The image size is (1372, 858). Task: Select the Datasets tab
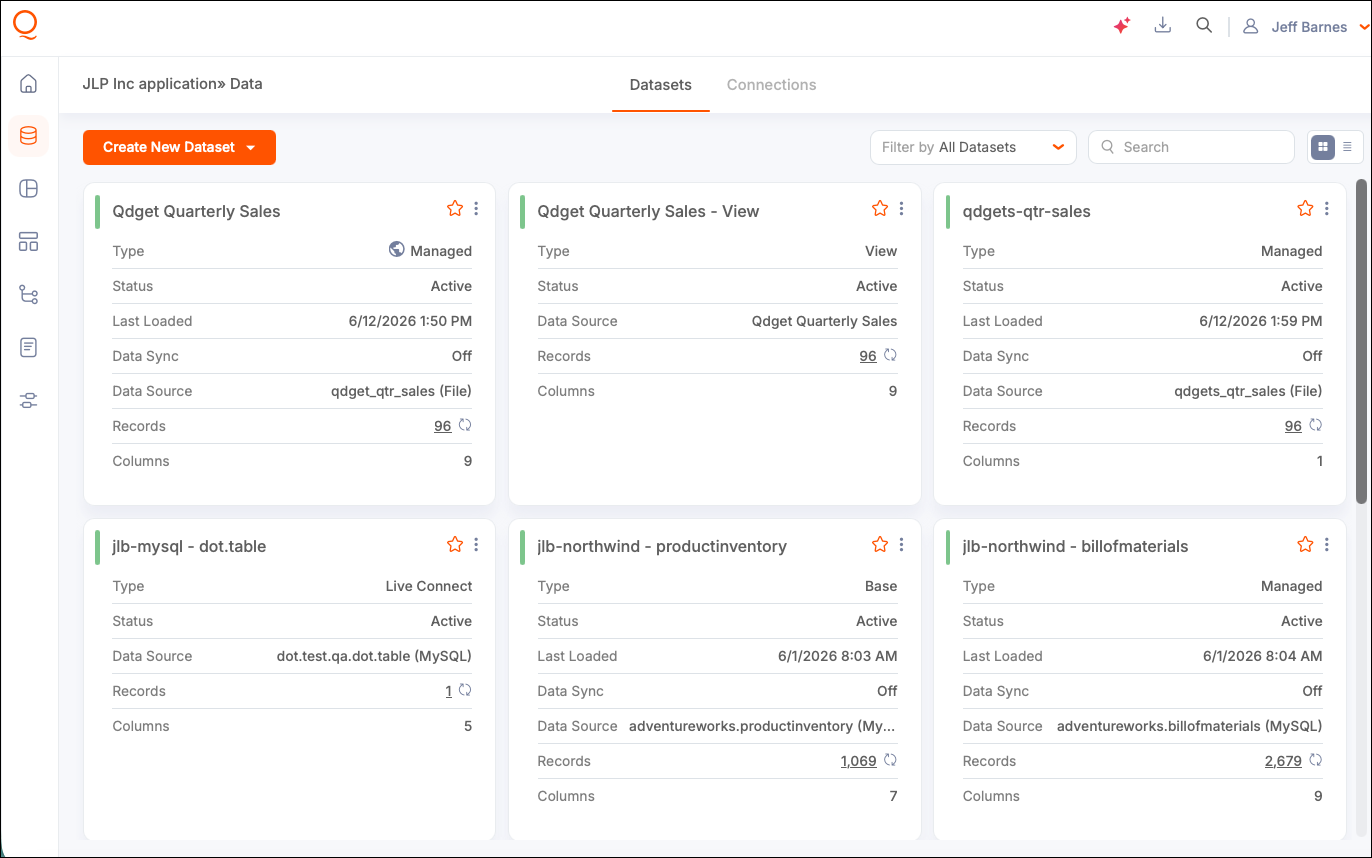[x=660, y=85]
